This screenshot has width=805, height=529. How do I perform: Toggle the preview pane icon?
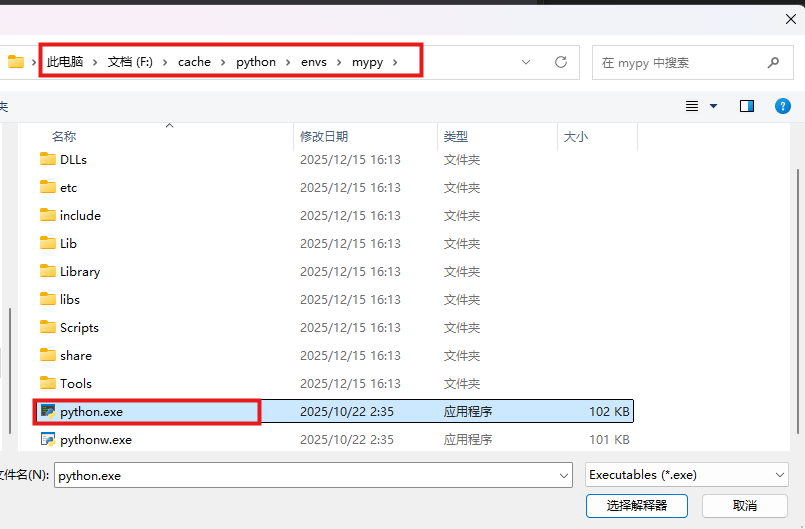tap(746, 106)
